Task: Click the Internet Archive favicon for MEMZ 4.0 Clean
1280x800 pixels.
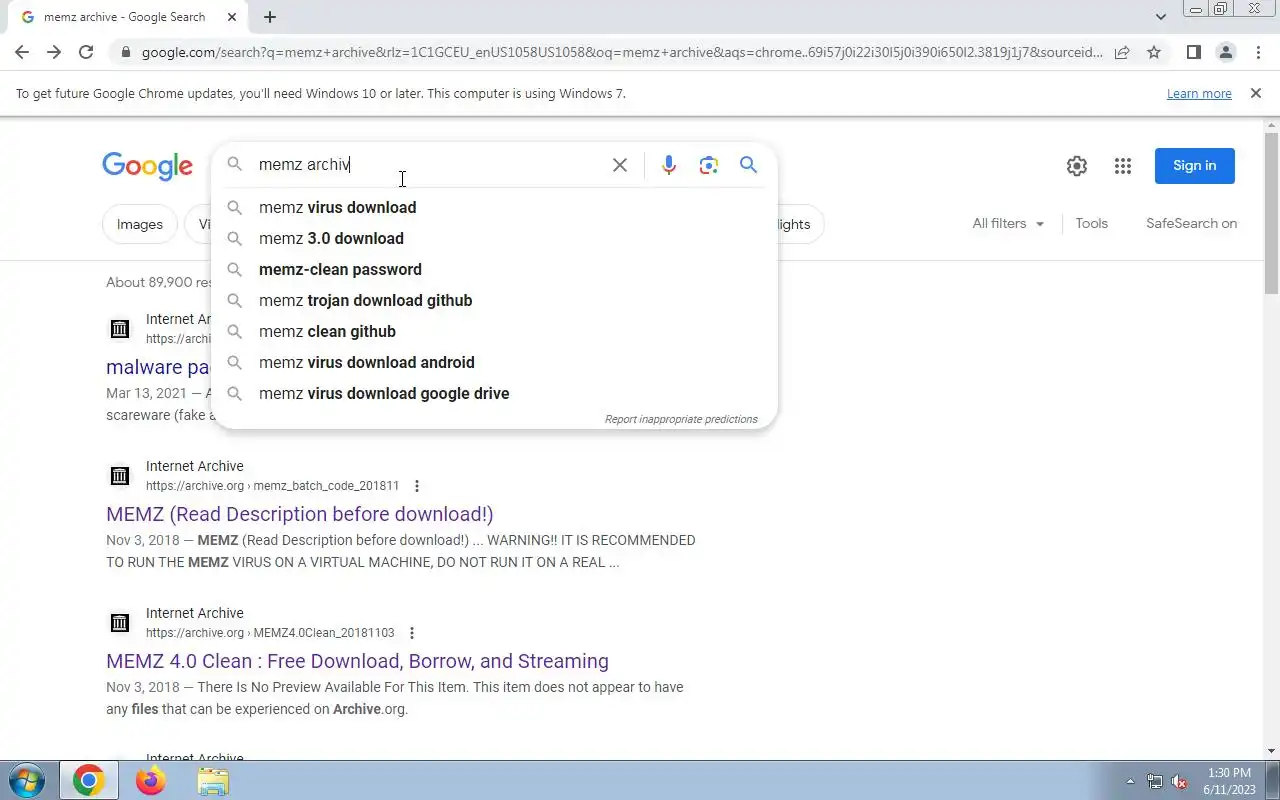Action: (120, 623)
